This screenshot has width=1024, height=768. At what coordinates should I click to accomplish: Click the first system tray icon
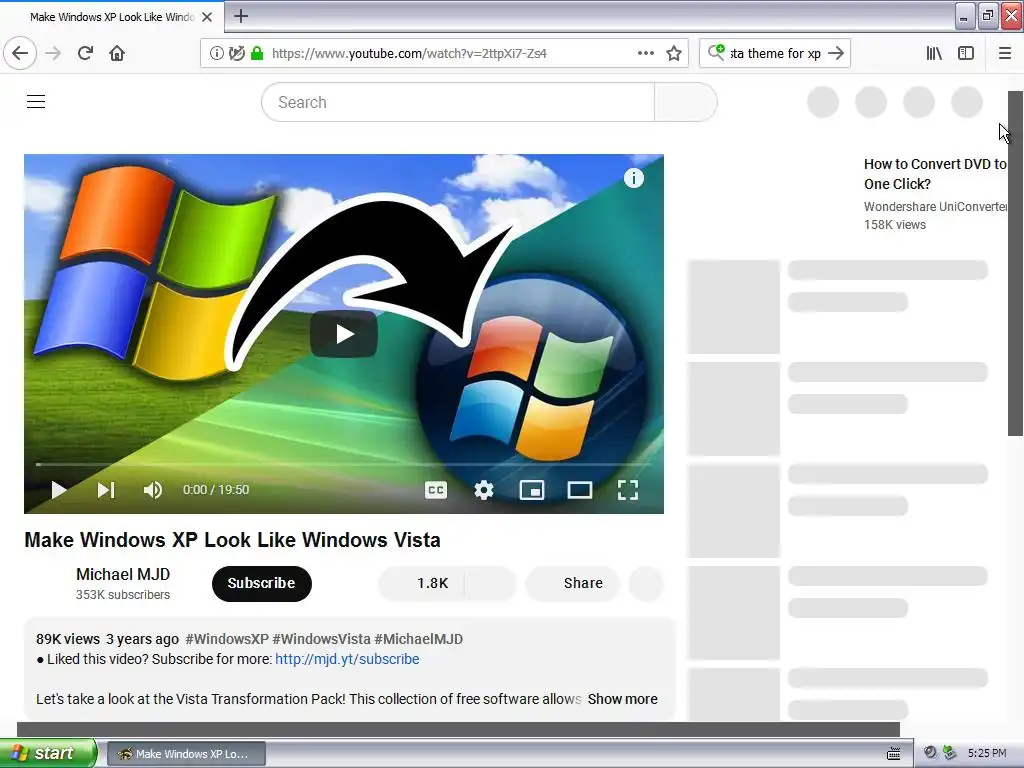(x=930, y=753)
